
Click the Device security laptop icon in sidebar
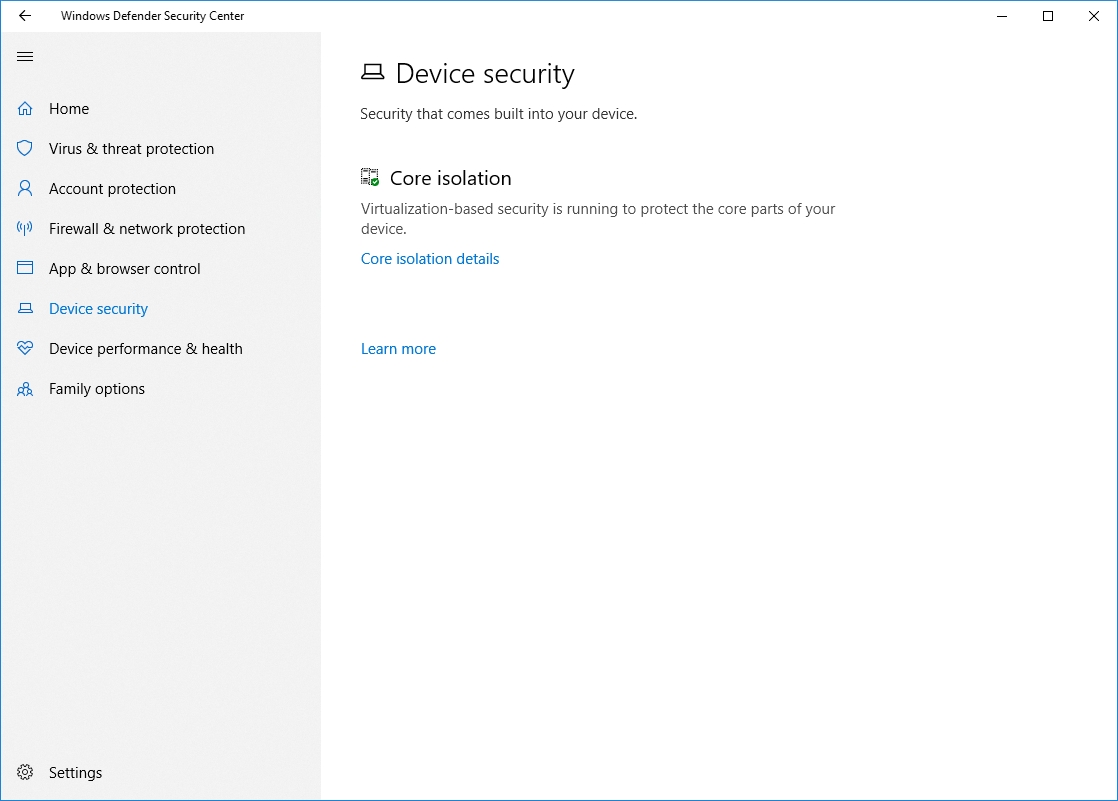[x=25, y=309]
